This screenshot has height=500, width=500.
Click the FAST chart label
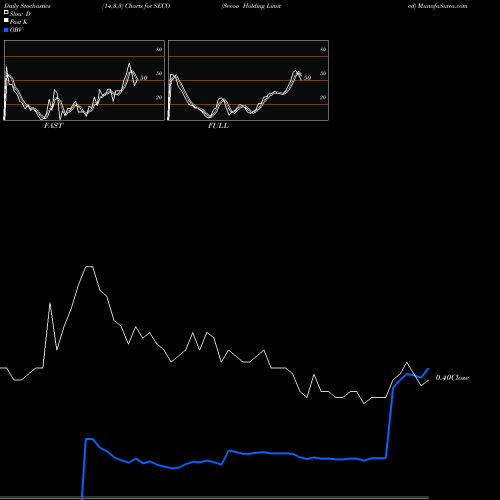(53, 126)
